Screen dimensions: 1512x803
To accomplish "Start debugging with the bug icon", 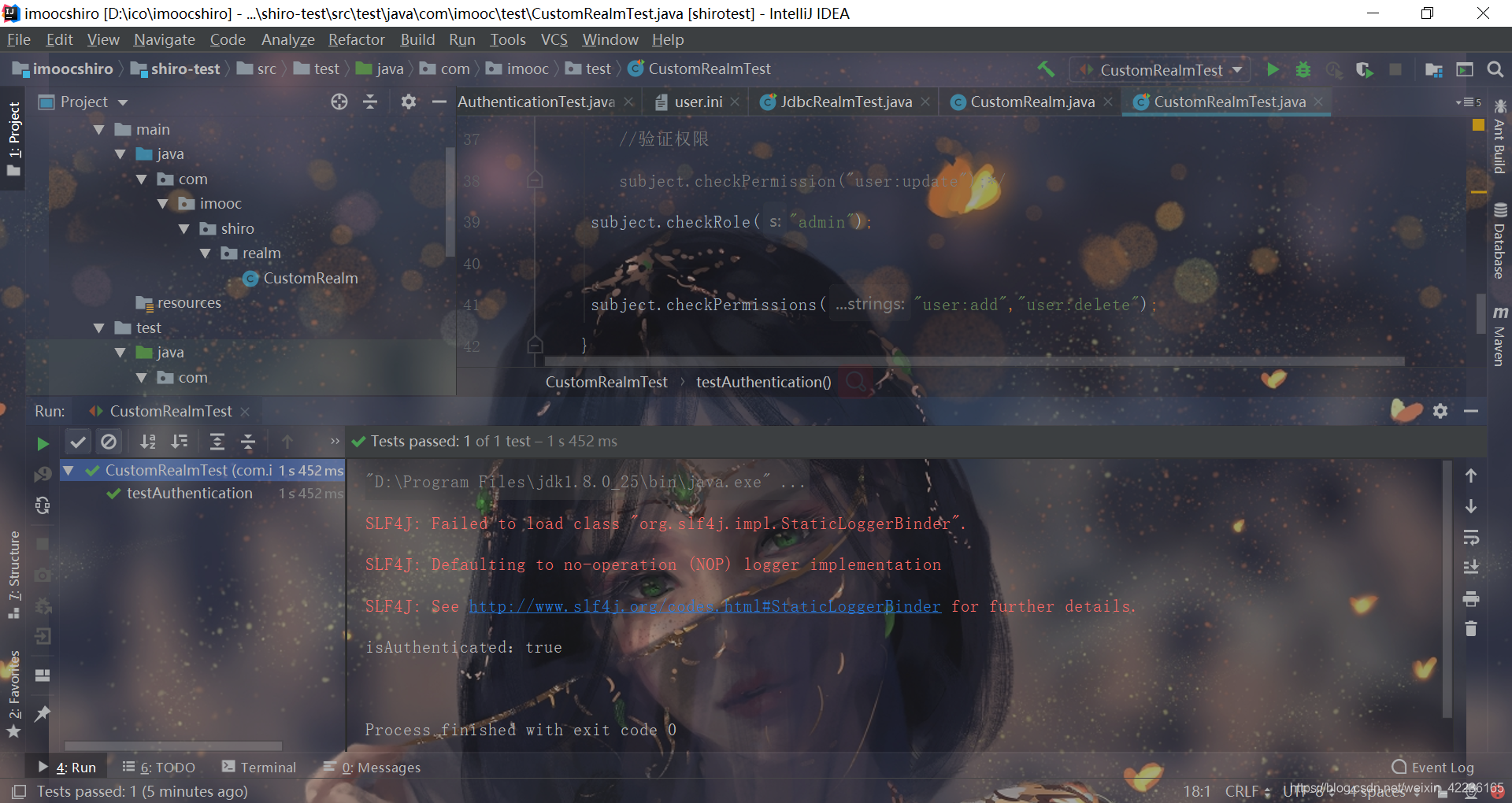I will click(1303, 69).
